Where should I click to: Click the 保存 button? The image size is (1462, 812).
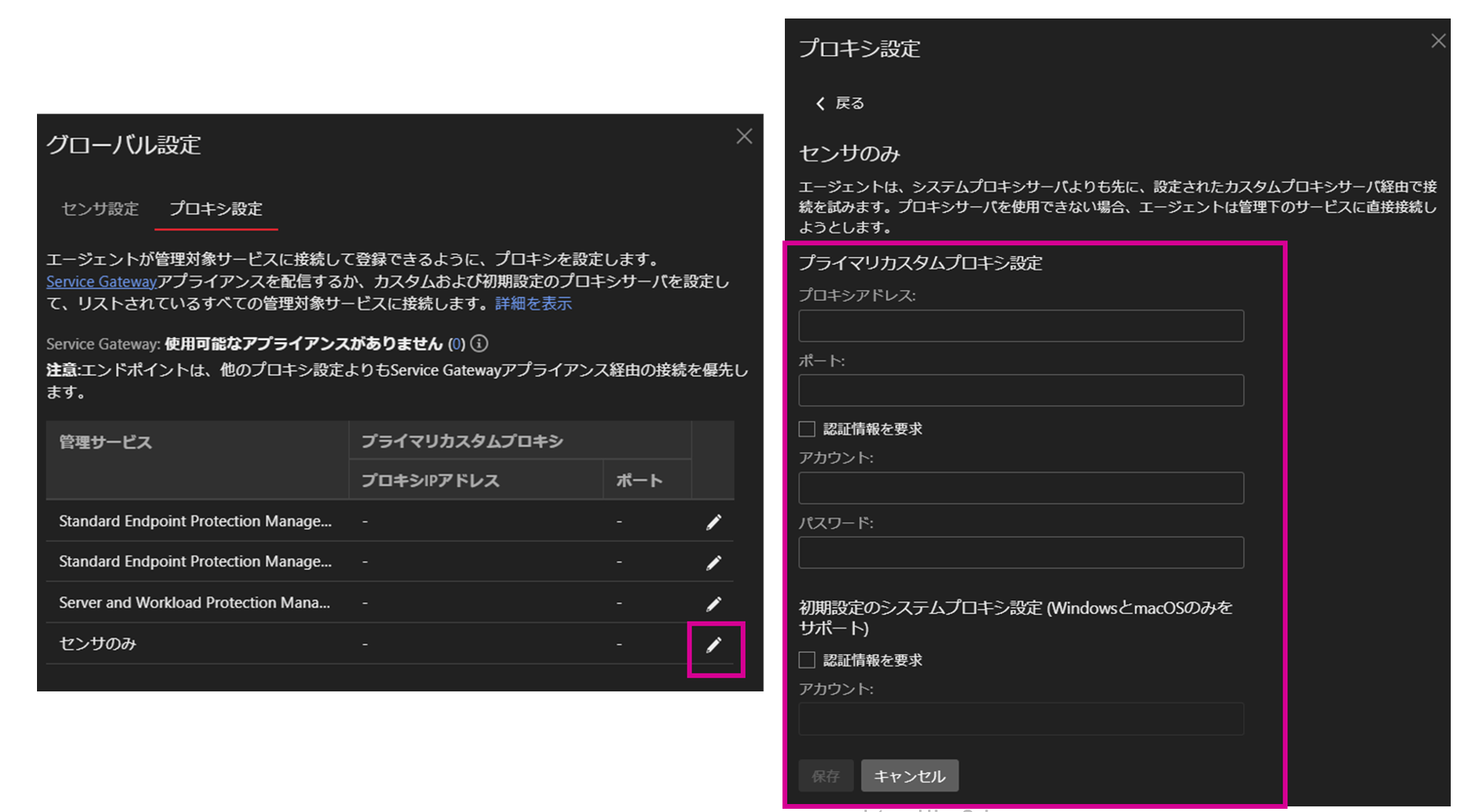825,776
